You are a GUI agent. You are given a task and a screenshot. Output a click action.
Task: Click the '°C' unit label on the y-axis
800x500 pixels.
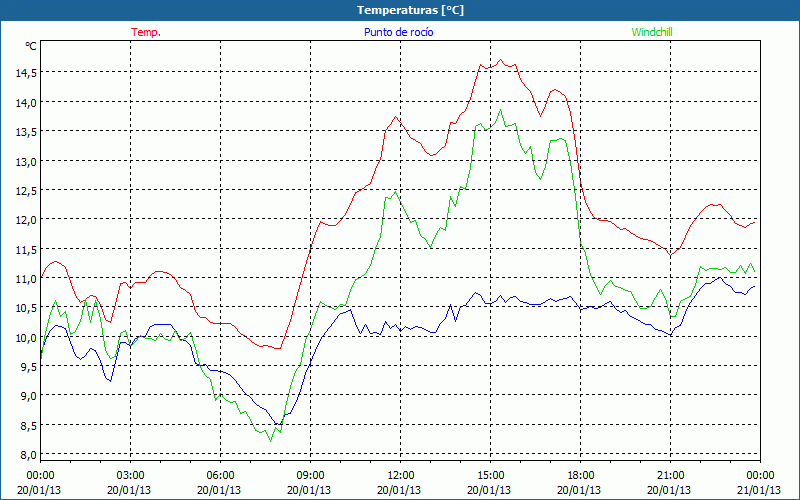coord(31,46)
